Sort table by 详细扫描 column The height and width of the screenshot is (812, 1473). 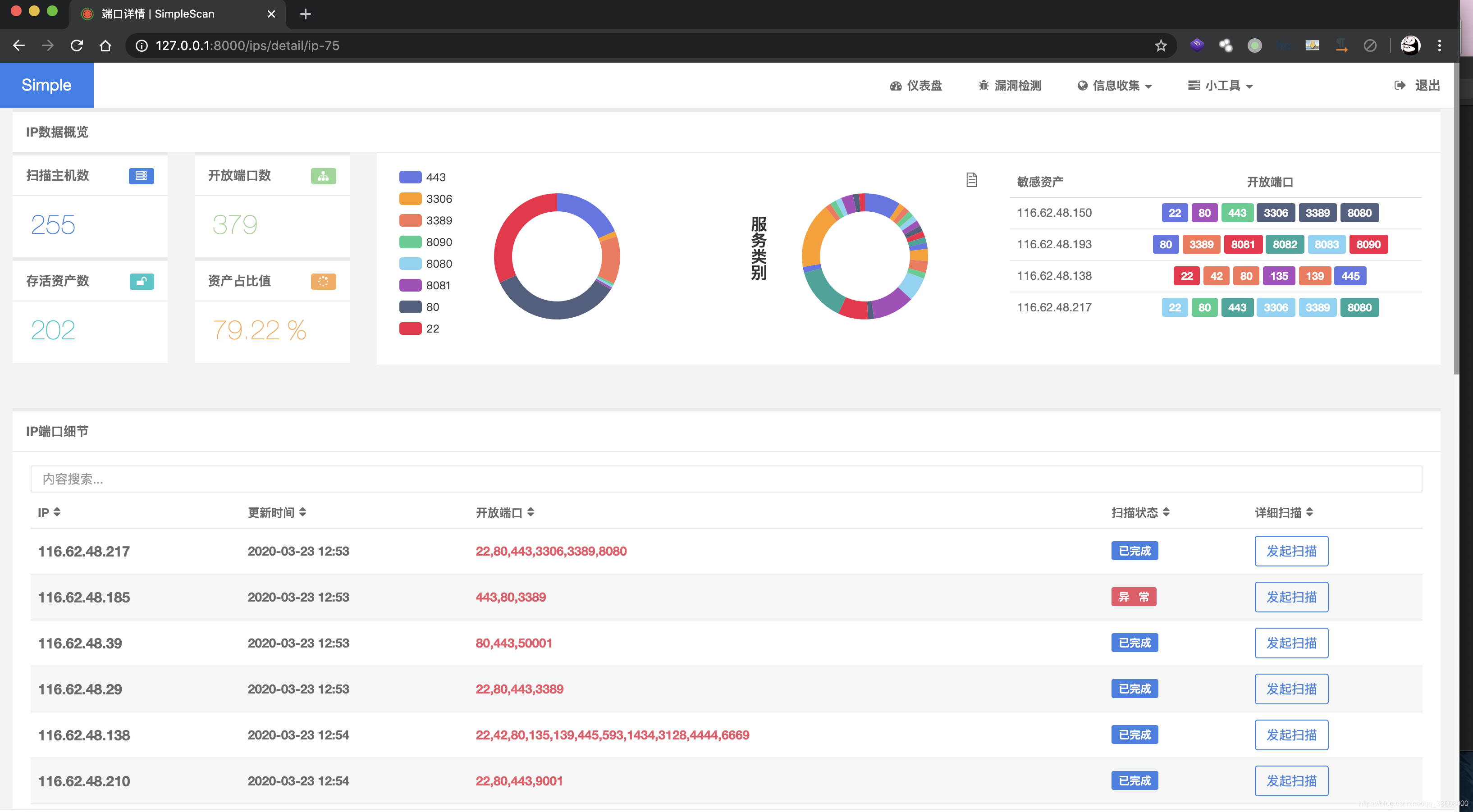1284,512
